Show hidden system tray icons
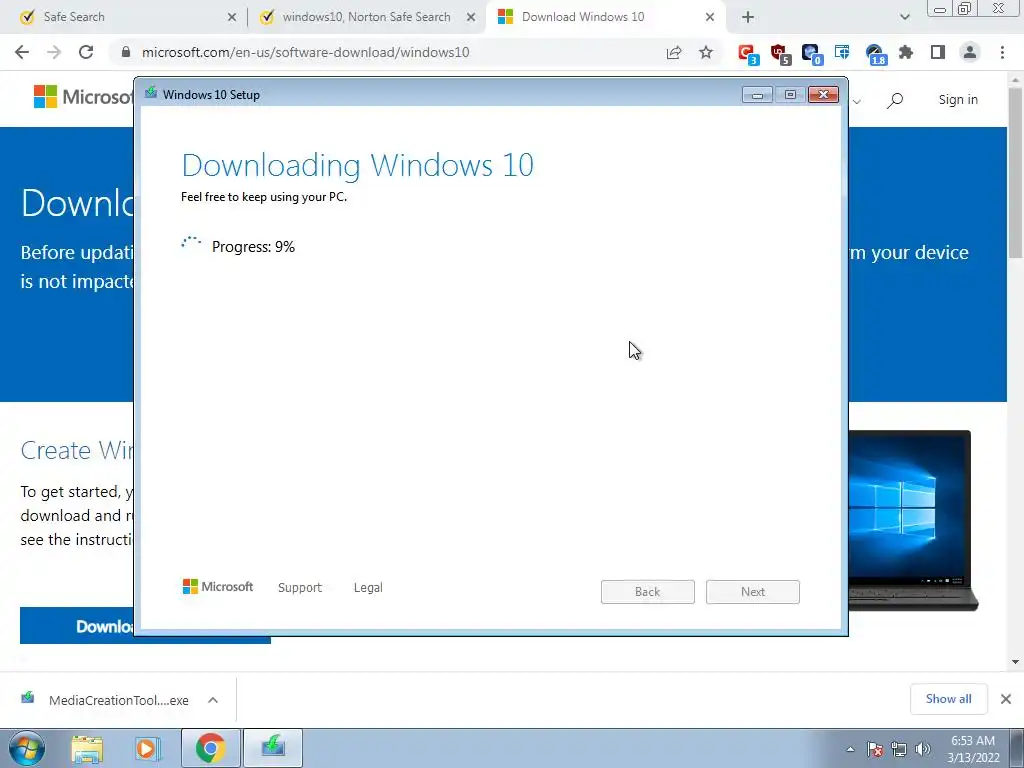 (850, 750)
